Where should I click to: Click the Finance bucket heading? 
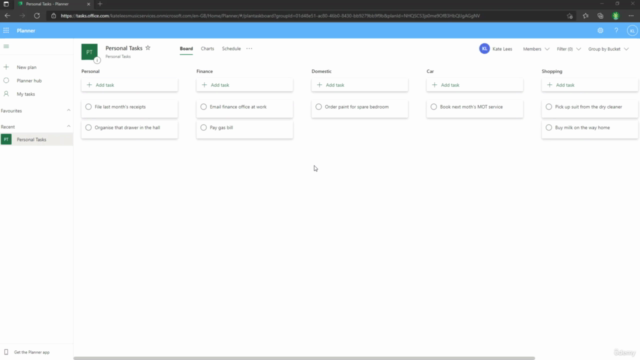(204, 71)
